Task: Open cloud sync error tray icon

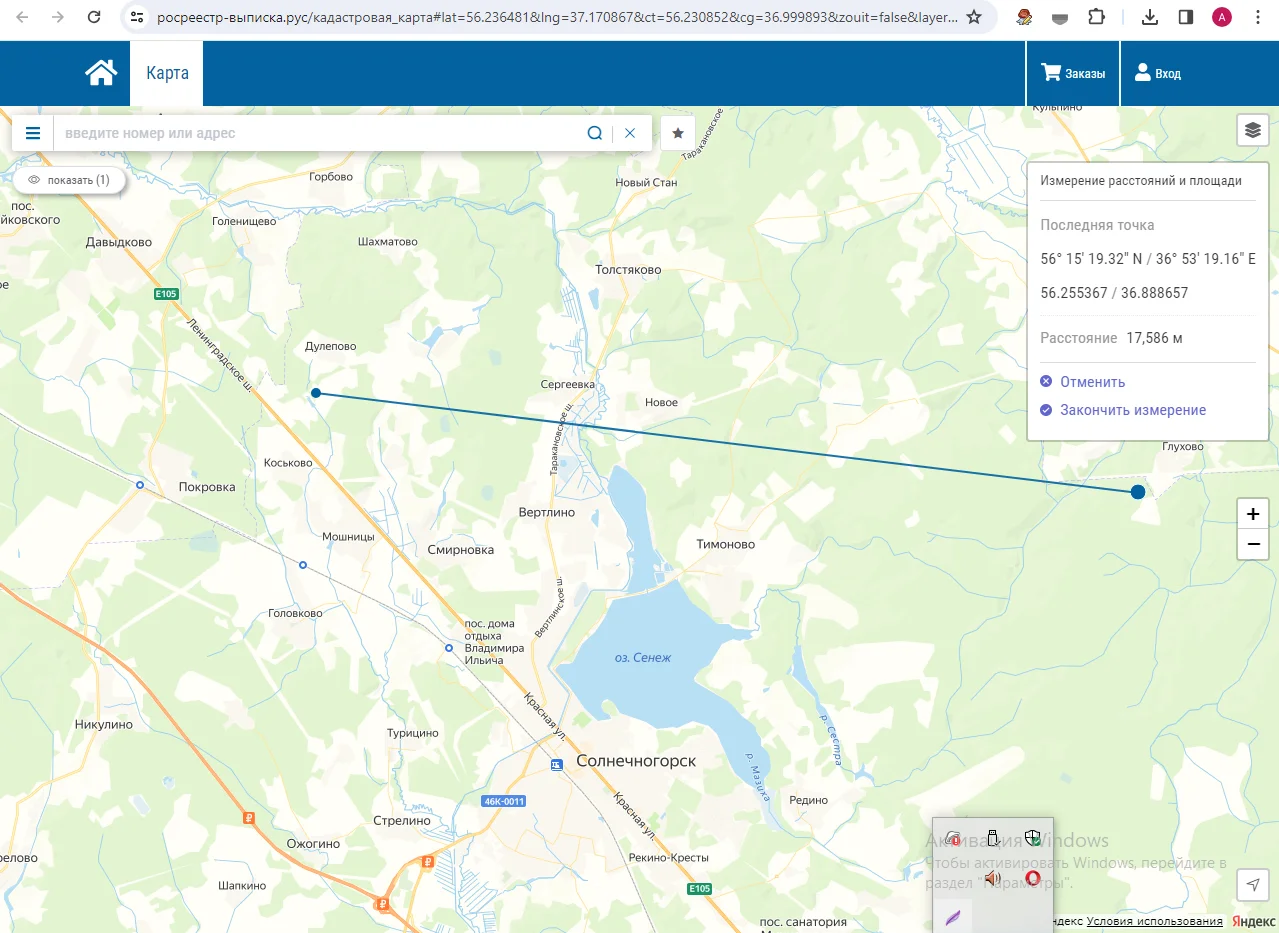Action: [953, 838]
